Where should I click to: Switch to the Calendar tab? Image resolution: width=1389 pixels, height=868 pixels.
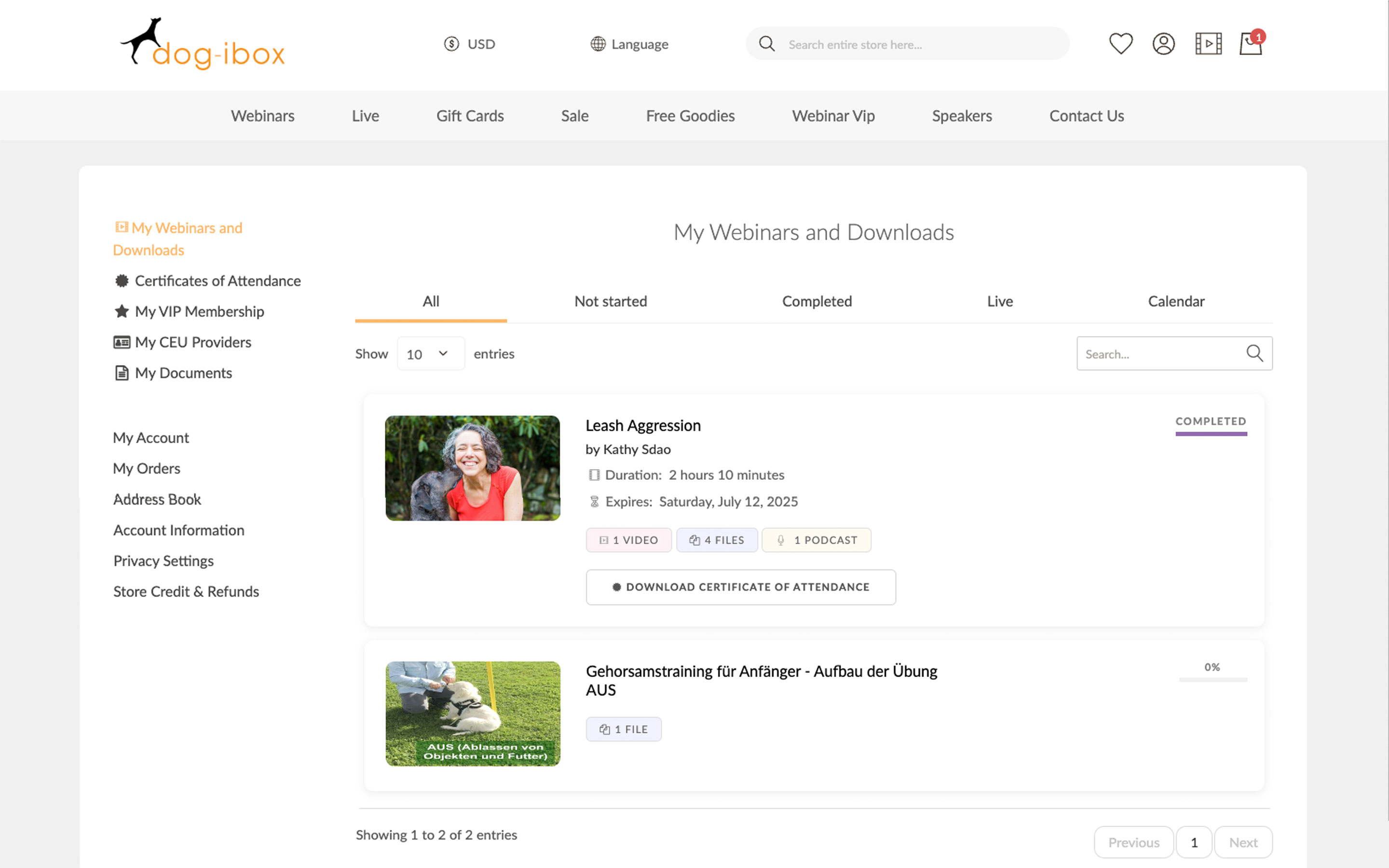1176,301
